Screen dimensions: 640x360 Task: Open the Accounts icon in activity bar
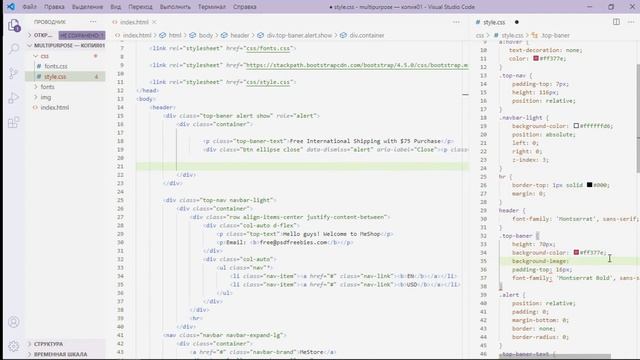14,322
